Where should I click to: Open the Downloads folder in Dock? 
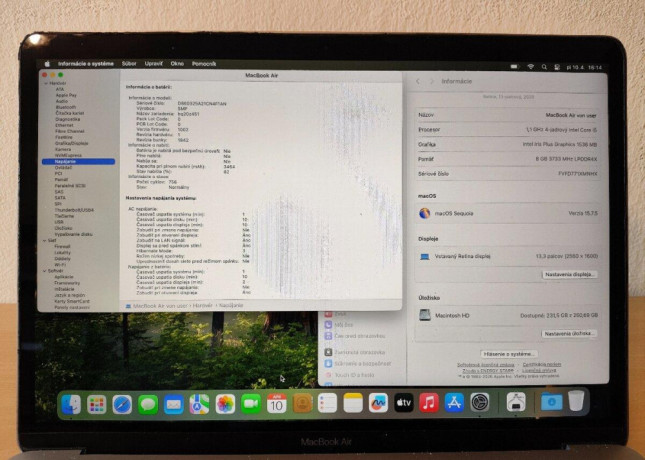[551, 401]
